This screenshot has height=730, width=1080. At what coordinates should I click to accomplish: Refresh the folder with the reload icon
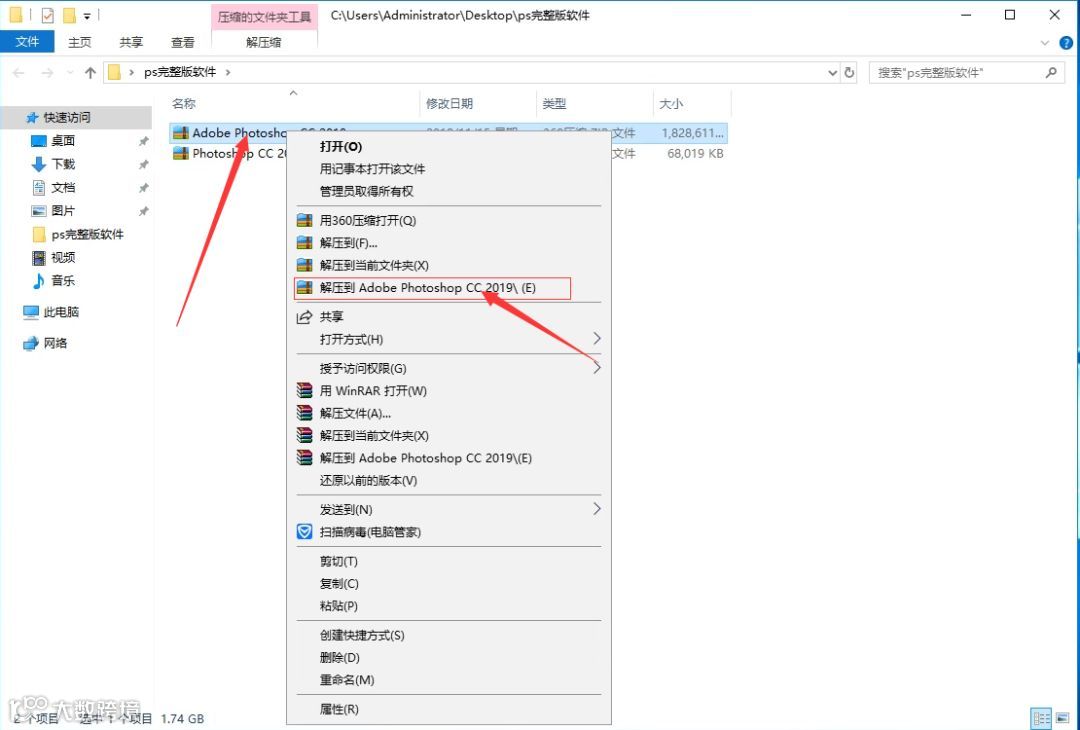(849, 72)
